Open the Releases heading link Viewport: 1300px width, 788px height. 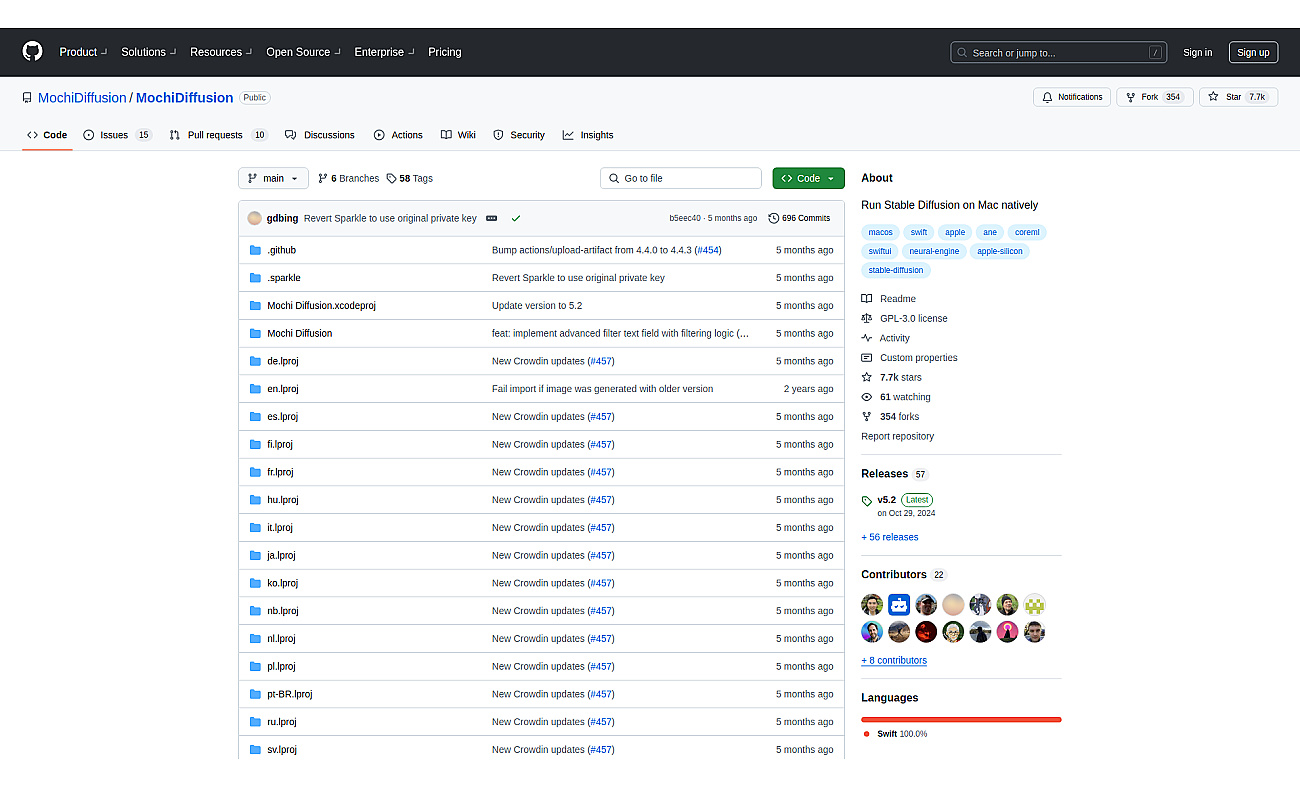[x=895, y=474]
